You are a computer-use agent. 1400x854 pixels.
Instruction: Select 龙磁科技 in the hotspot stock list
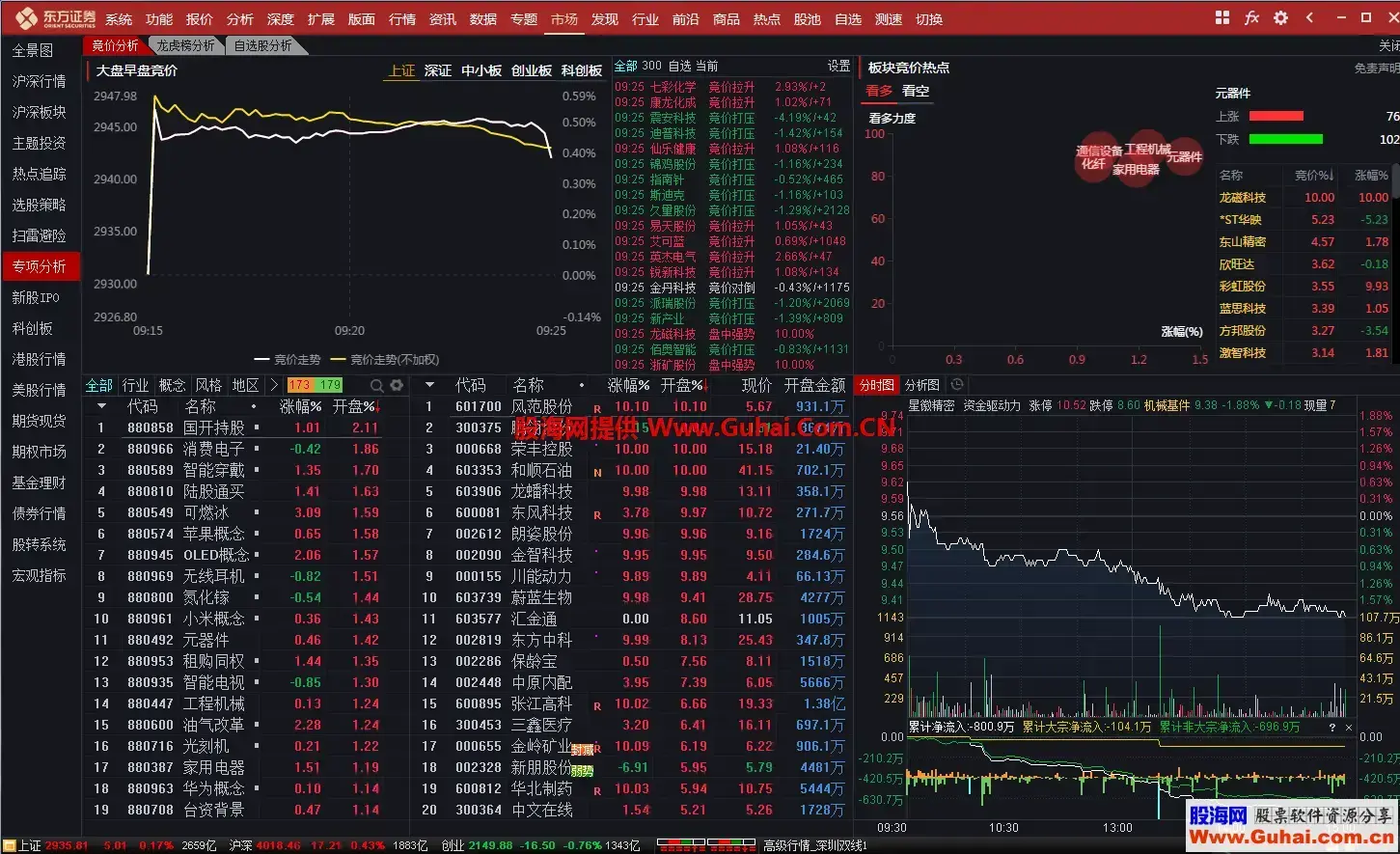[x=1243, y=197]
